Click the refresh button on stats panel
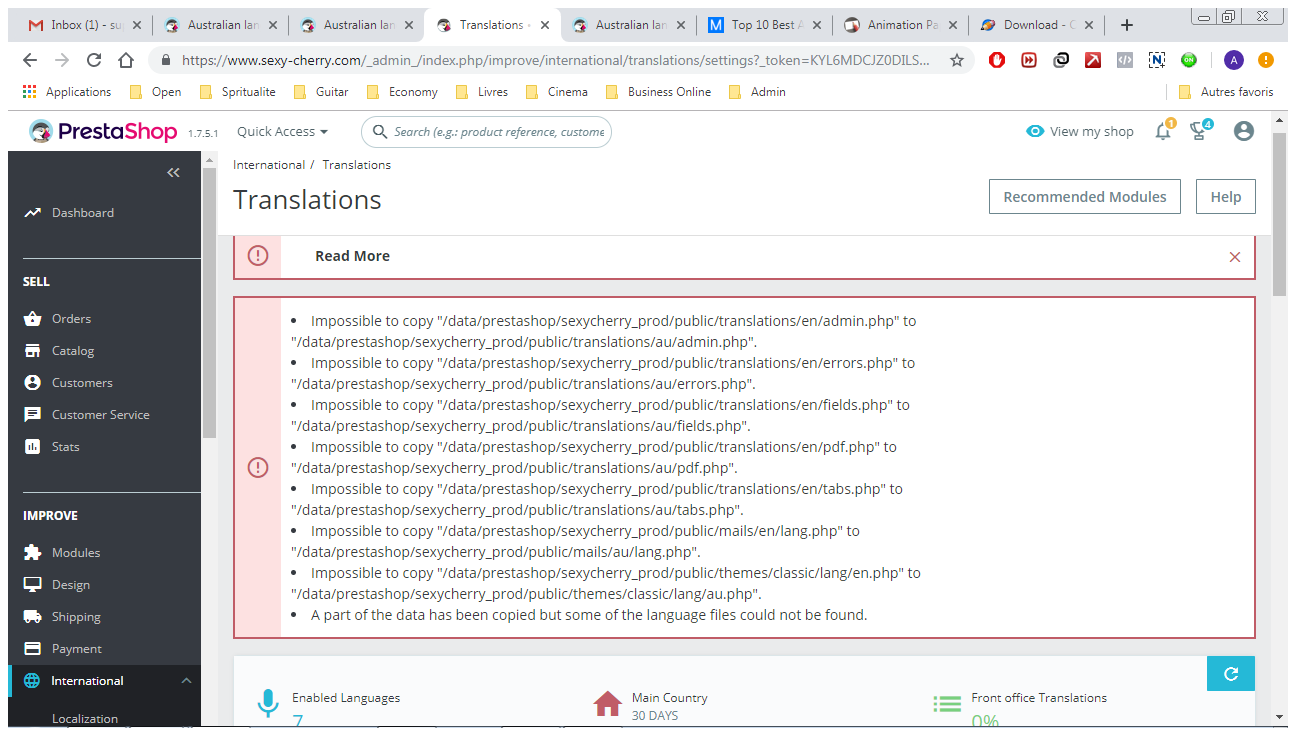Image resolution: width=1296 pixels, height=736 pixels. [1231, 674]
